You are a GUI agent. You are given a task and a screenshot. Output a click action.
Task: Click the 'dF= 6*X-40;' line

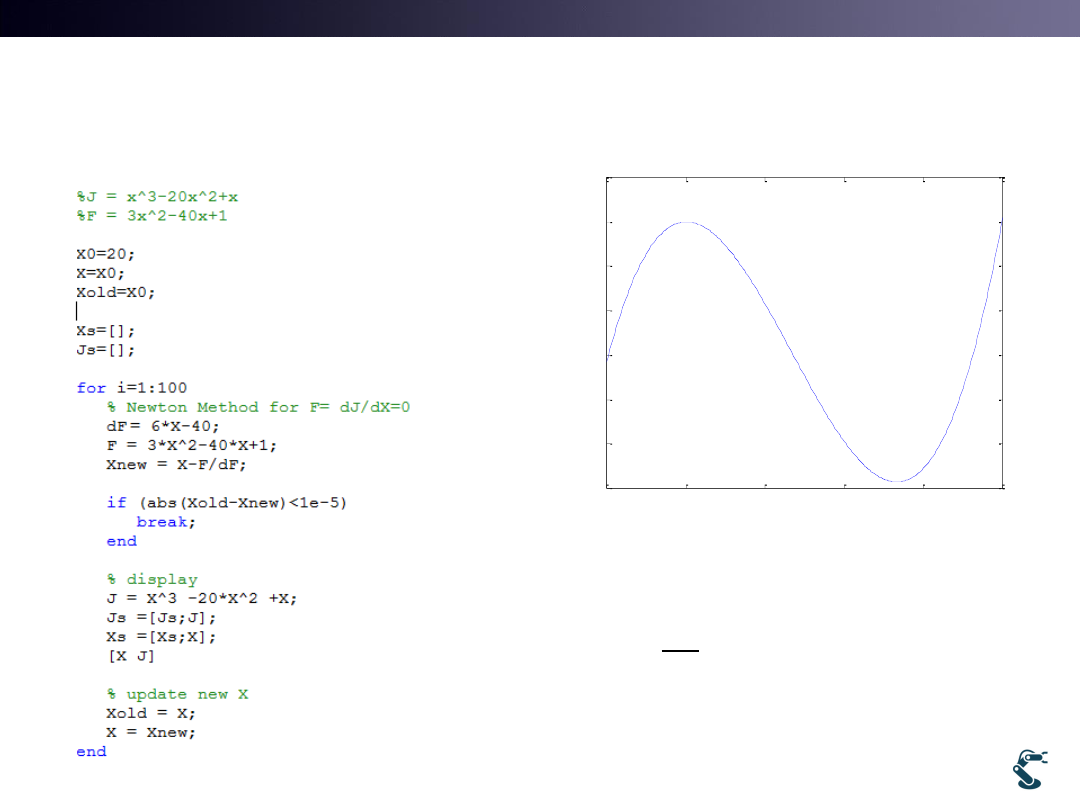pyautogui.click(x=162, y=426)
